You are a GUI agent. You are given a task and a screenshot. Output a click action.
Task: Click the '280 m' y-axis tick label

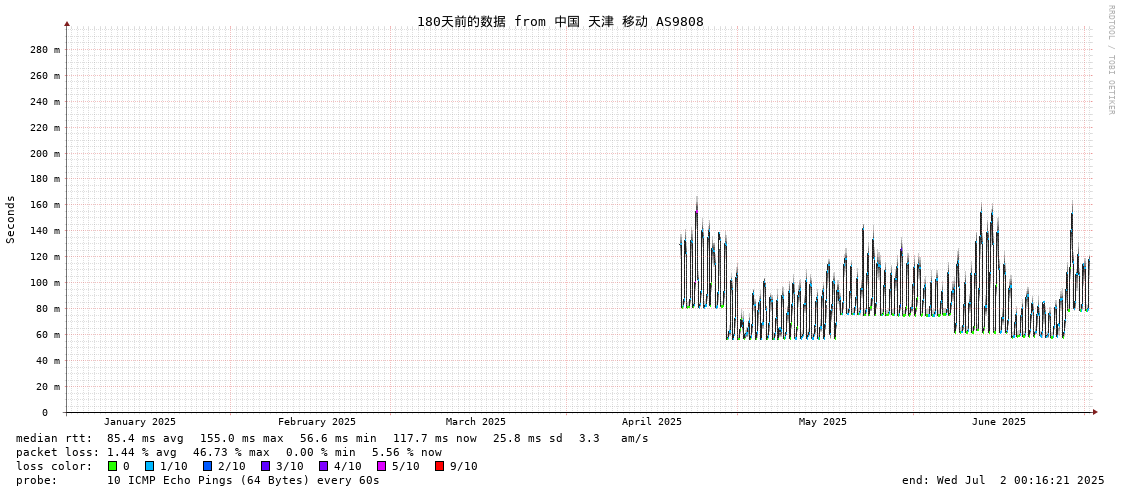(x=44, y=50)
